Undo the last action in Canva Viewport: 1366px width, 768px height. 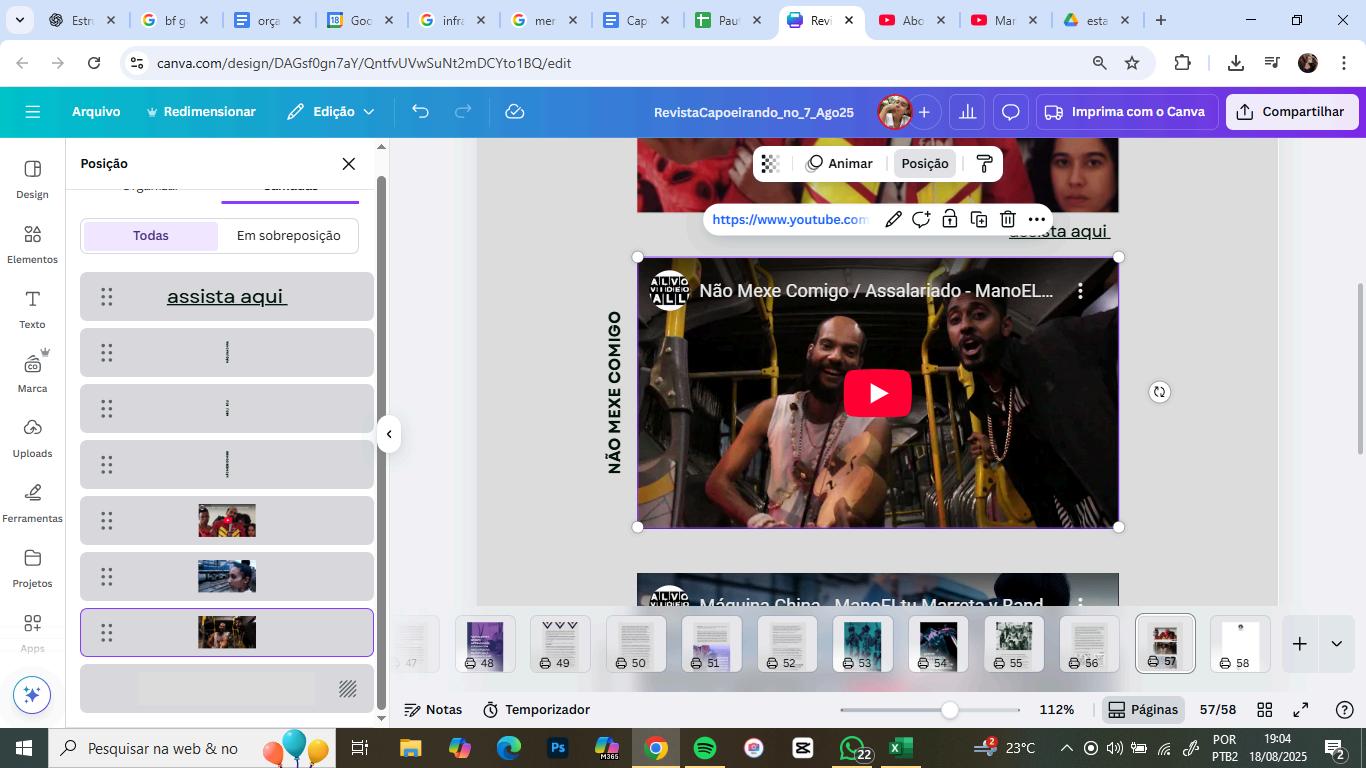[420, 112]
